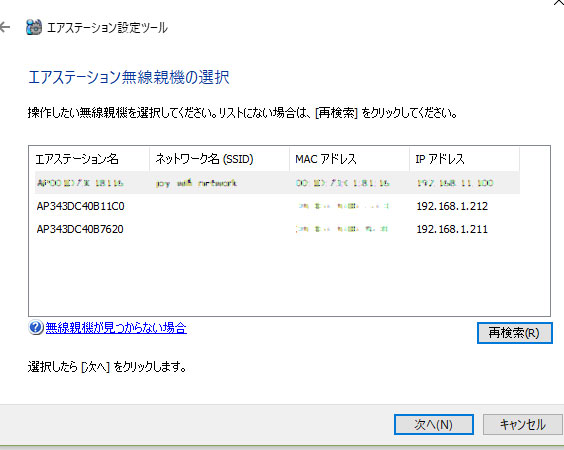Image resolution: width=564 pixels, height=450 pixels.
Task: Proceed with the 次へ(N) button
Action: pyautogui.click(x=433, y=424)
